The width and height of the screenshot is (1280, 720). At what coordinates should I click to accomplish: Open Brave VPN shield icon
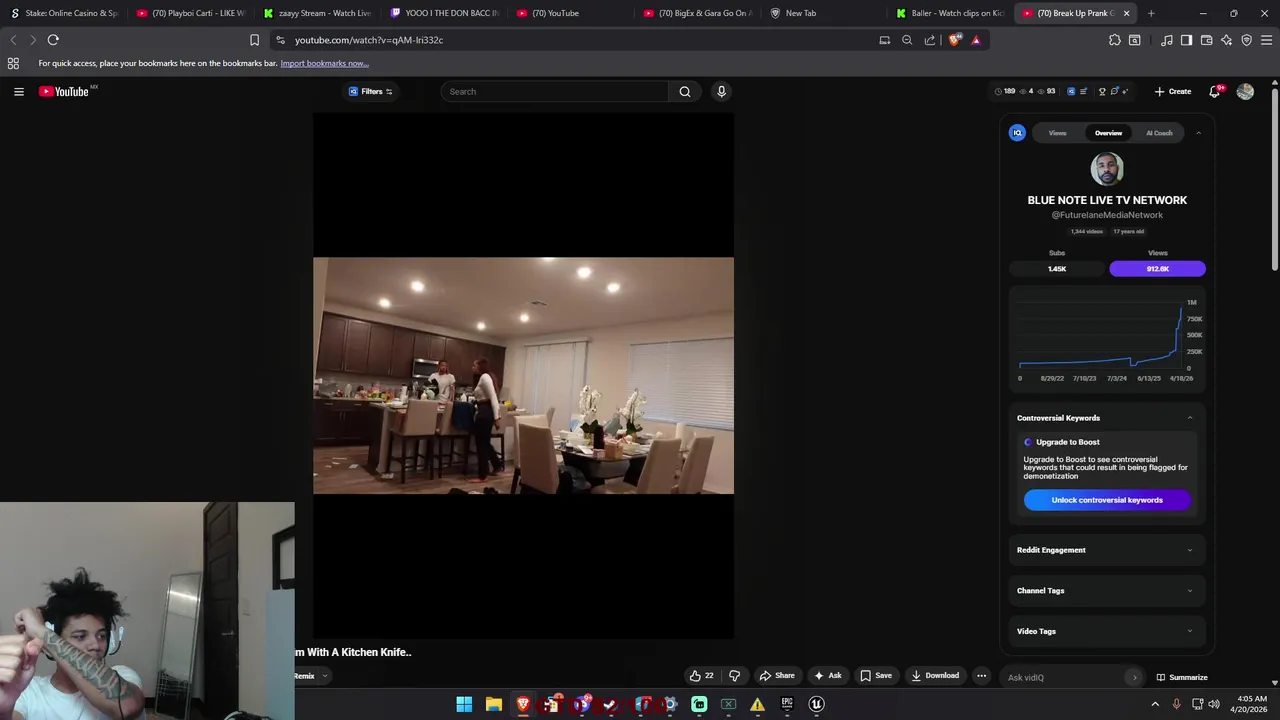[1246, 40]
